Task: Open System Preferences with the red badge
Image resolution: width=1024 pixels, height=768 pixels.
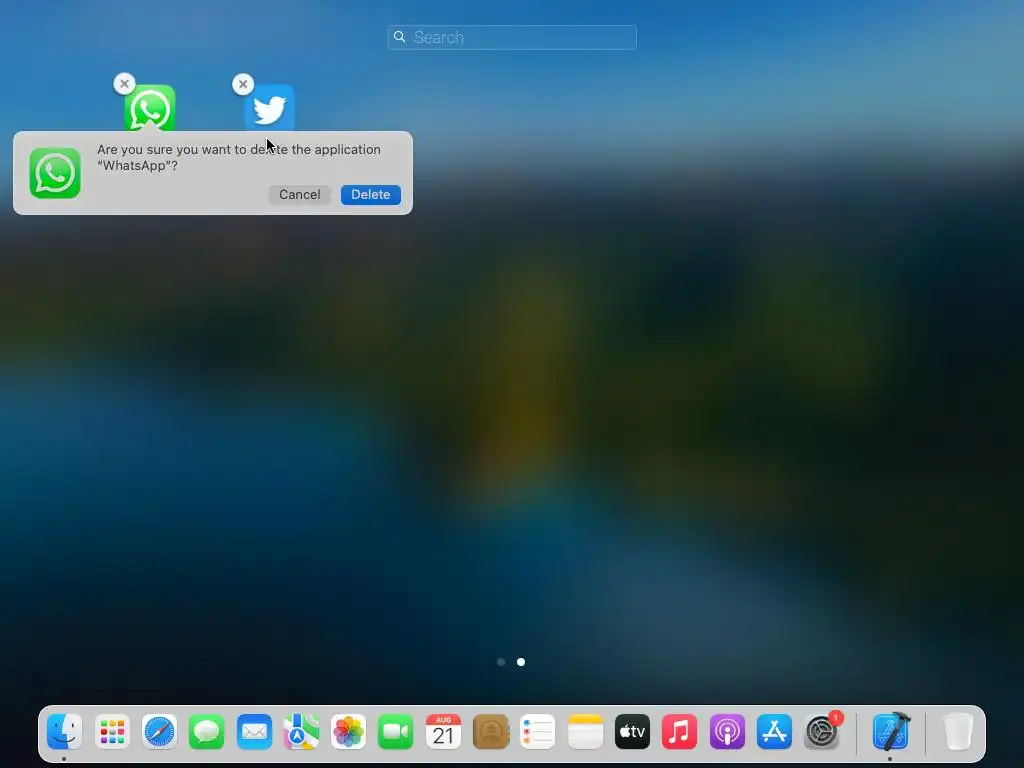Action: [x=822, y=731]
